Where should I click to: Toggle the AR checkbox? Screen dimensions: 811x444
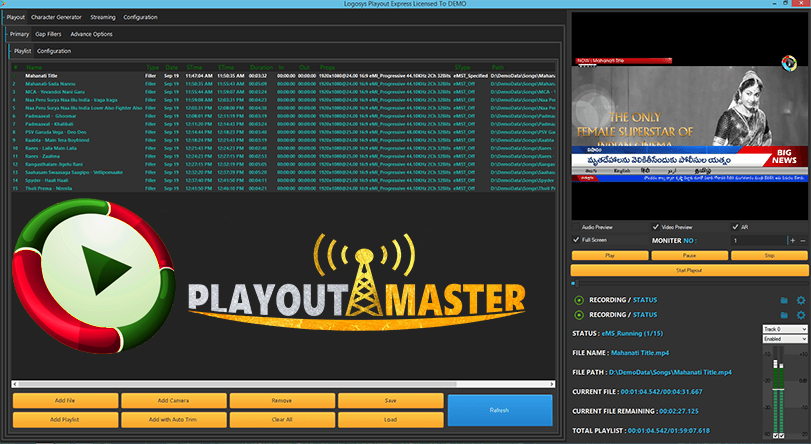point(735,227)
